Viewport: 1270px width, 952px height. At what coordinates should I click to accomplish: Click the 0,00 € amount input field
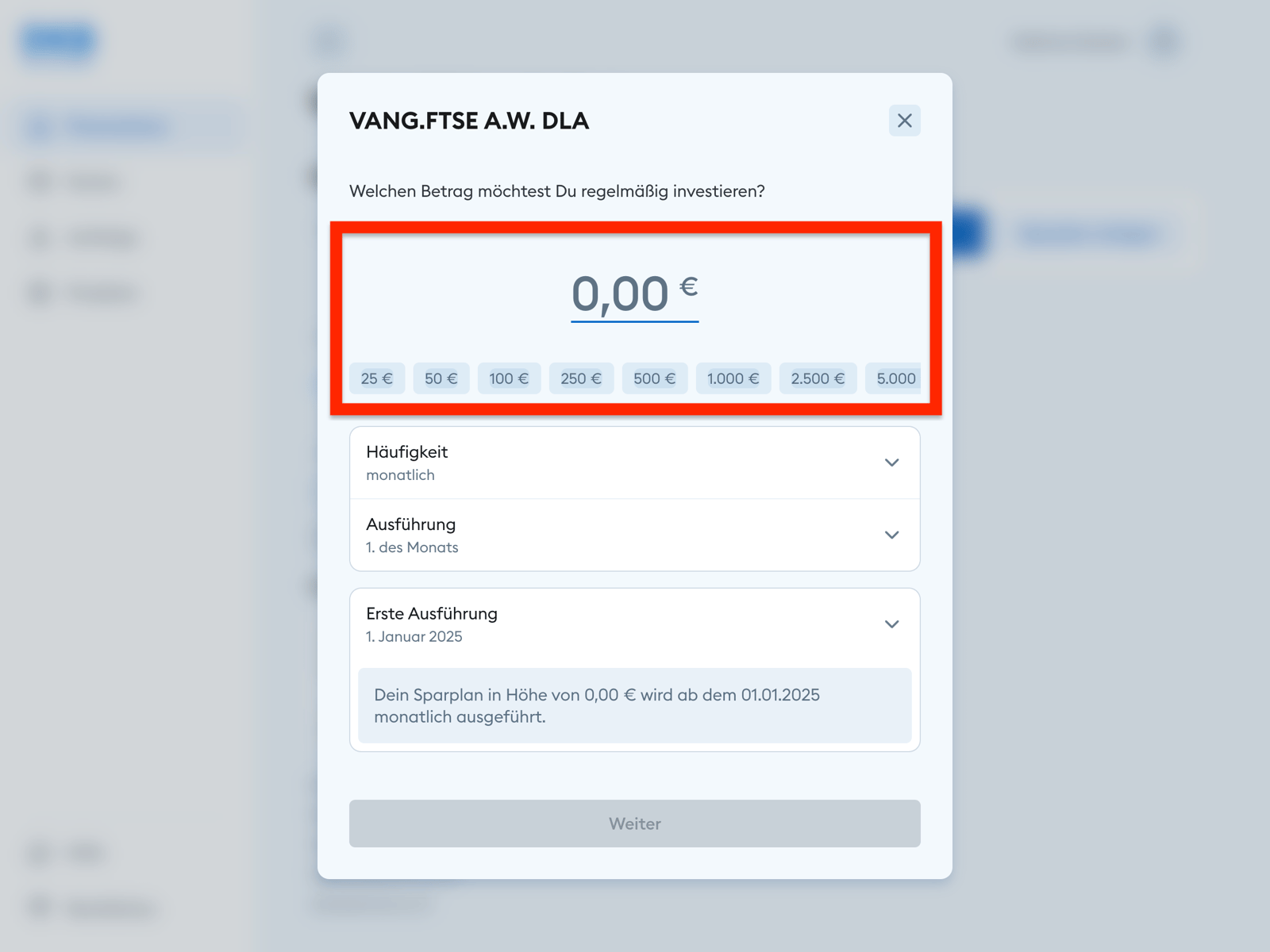tap(620, 294)
